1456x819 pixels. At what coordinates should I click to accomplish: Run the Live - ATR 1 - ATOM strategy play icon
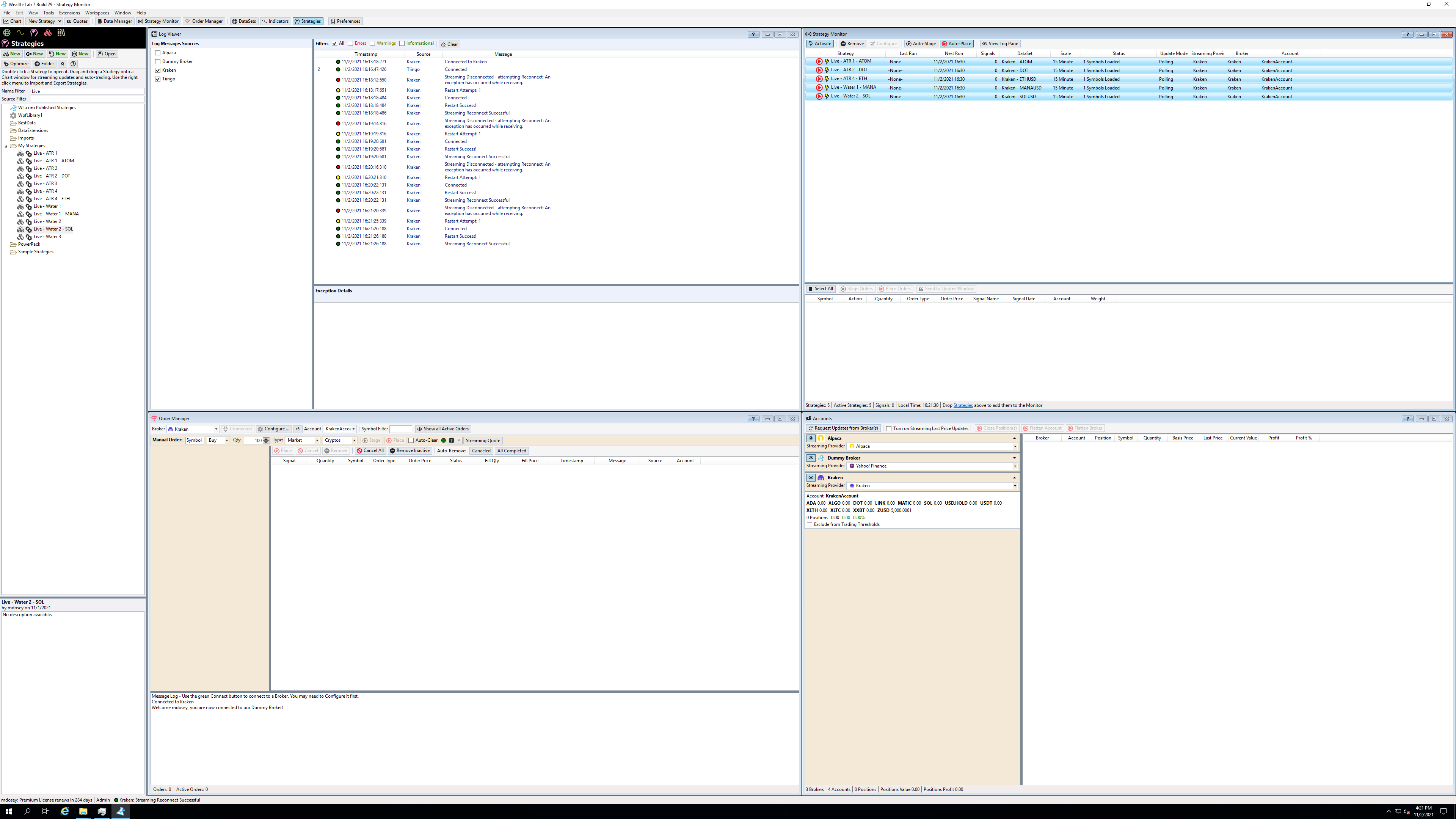click(819, 61)
